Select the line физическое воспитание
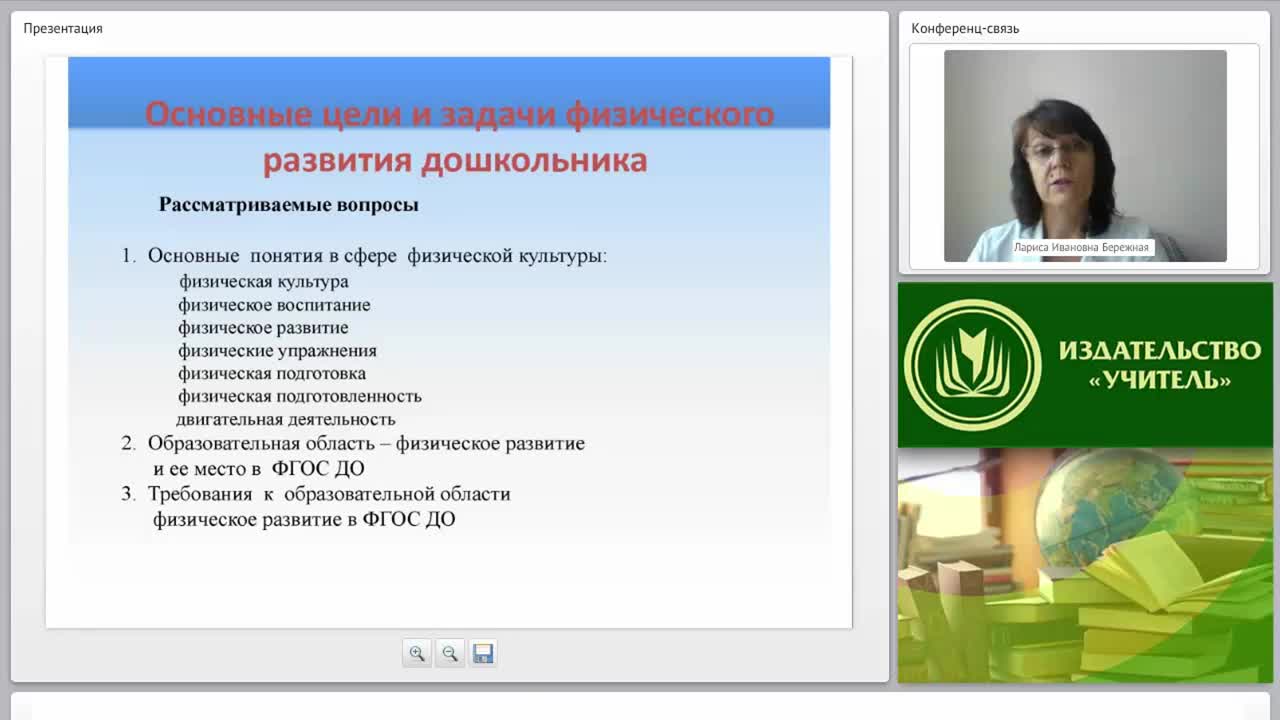This screenshot has height=720, width=1280. pos(274,305)
